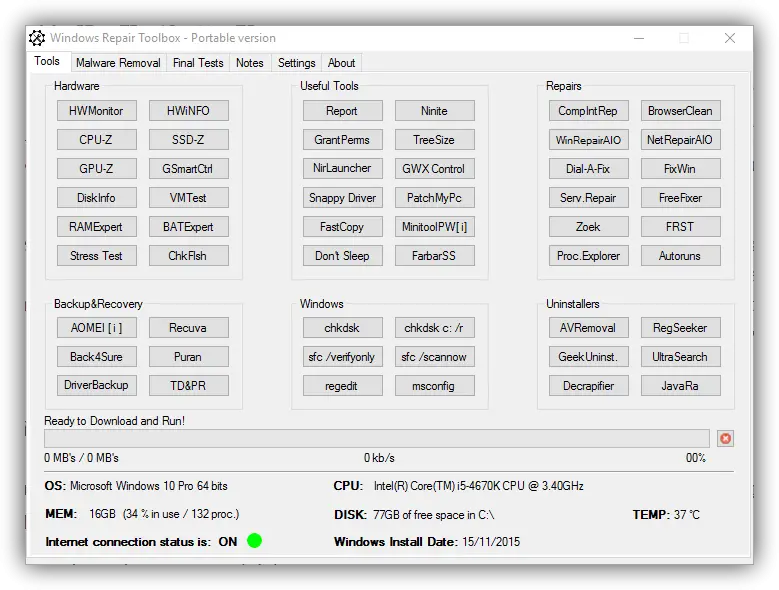Run ChkFlsh
The image size is (779, 590).
[x=189, y=256]
